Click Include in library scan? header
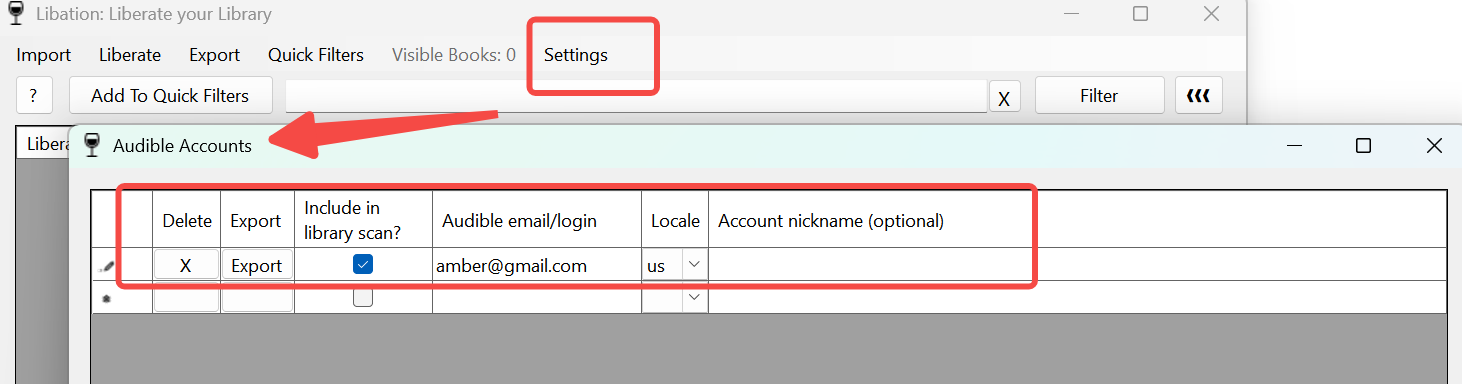The width and height of the screenshot is (1462, 384). tap(363, 220)
